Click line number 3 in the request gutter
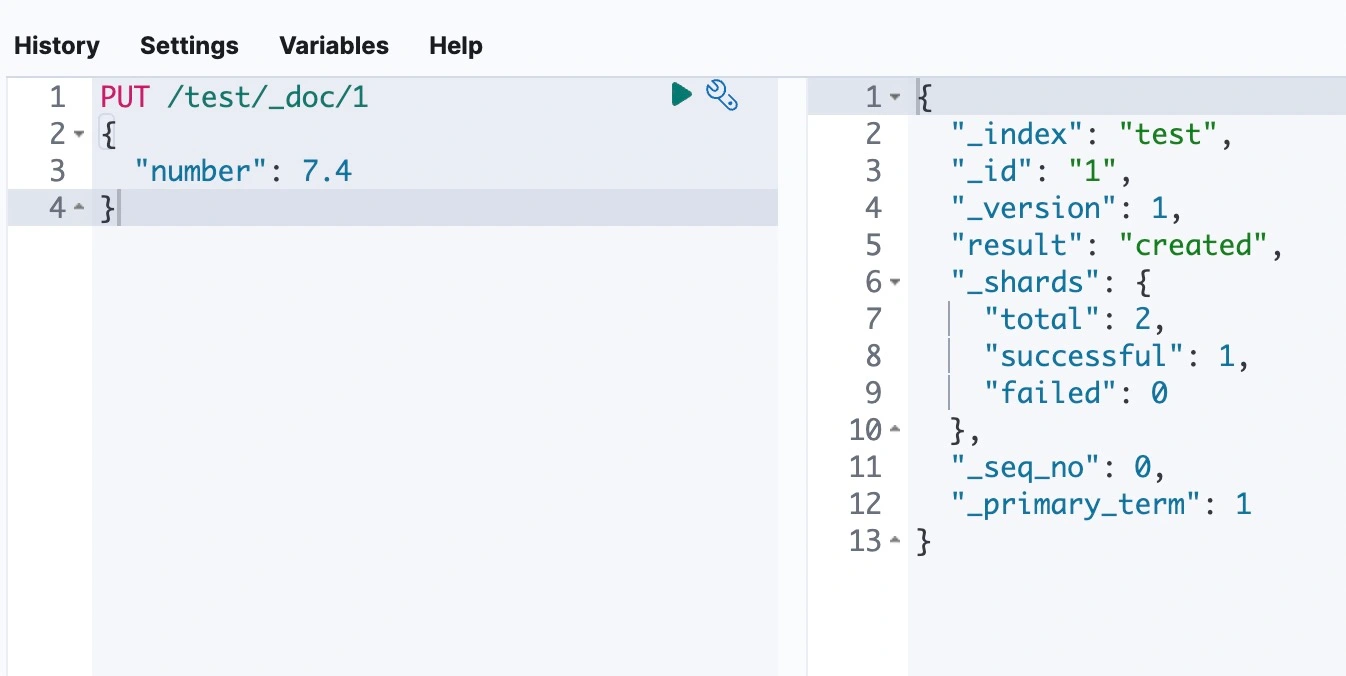This screenshot has height=676, width=1346. pyautogui.click(x=57, y=171)
